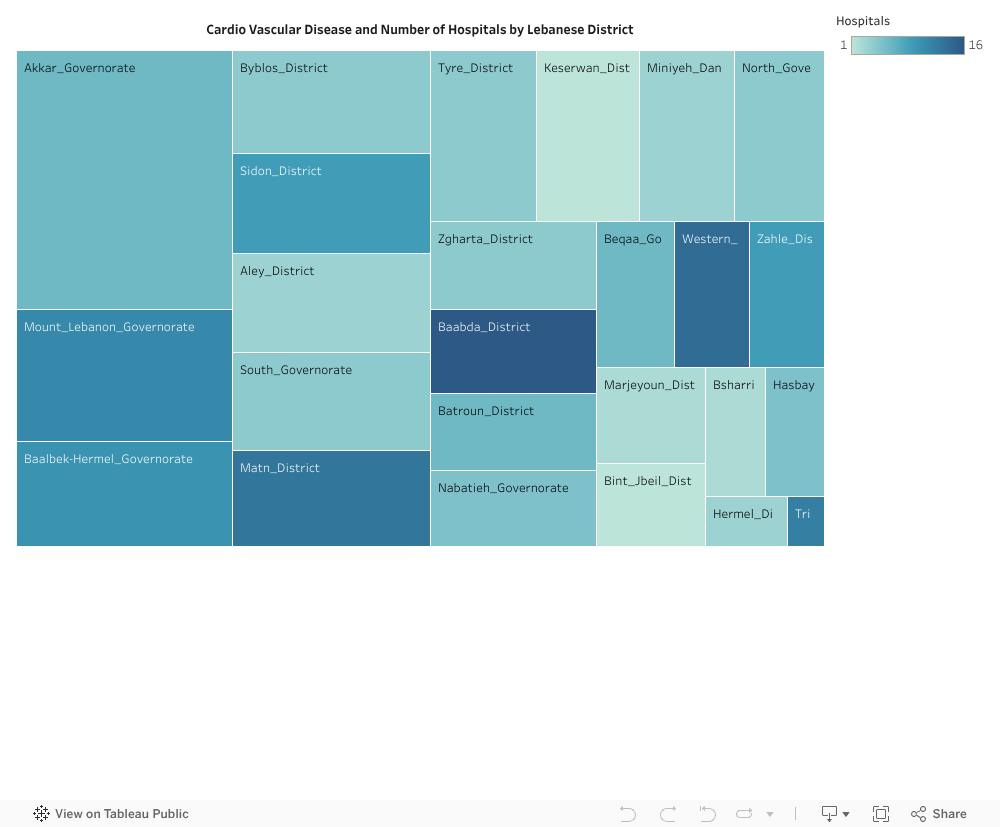Click the Undo icon in the toolbar
1000x827 pixels.
(627, 813)
